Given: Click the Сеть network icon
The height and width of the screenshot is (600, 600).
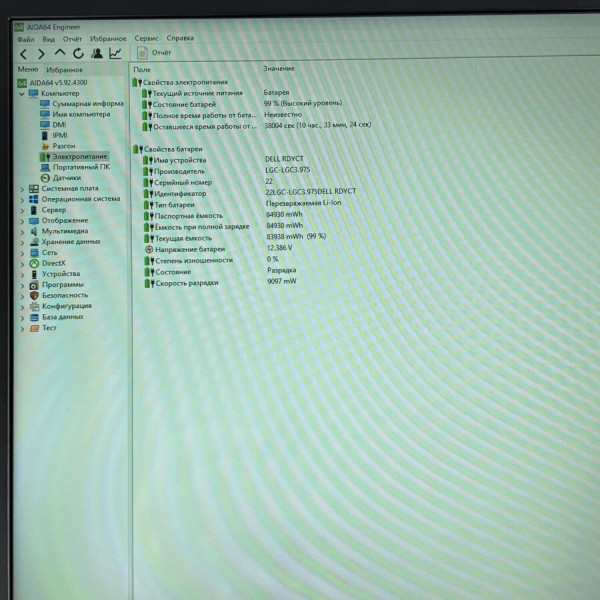Looking at the screenshot, I should (34, 253).
